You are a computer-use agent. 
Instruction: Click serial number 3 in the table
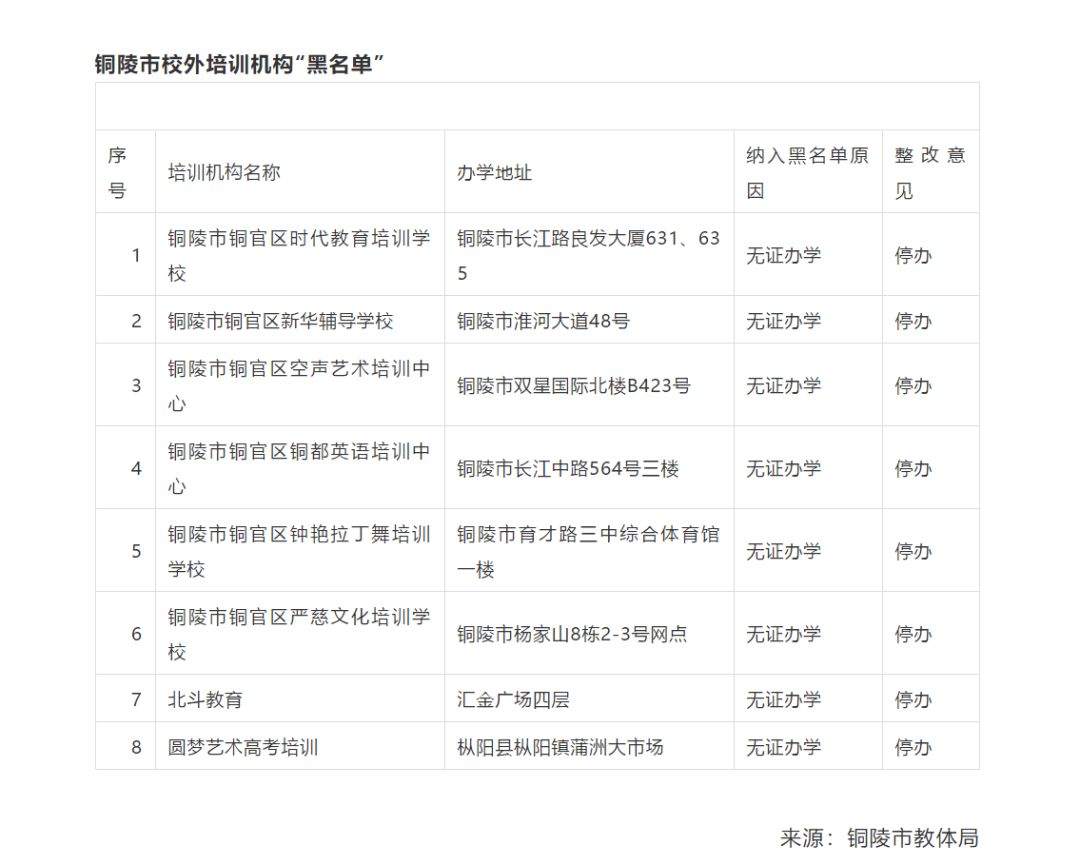pos(136,386)
